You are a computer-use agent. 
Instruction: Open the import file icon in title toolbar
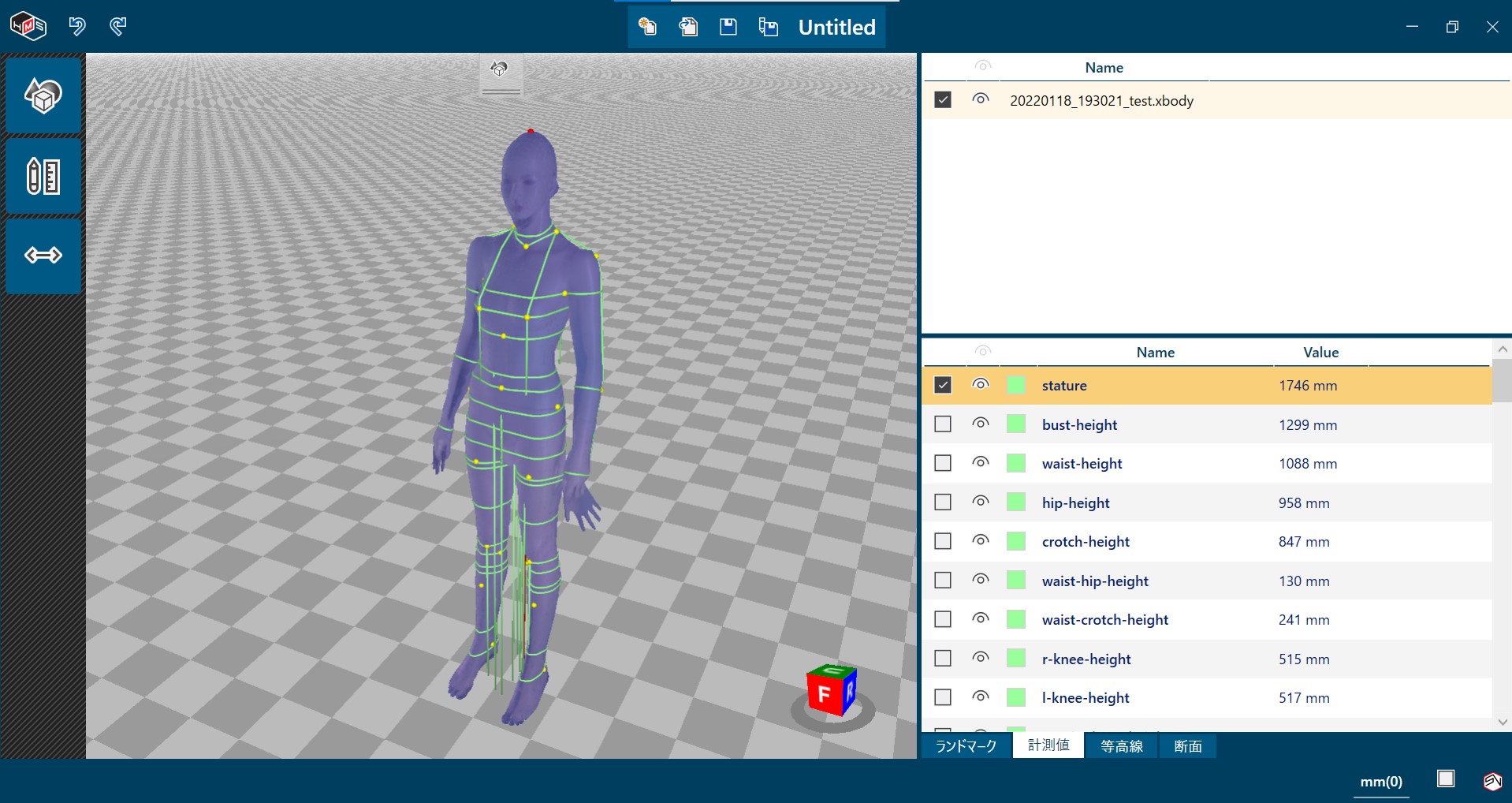click(647, 27)
